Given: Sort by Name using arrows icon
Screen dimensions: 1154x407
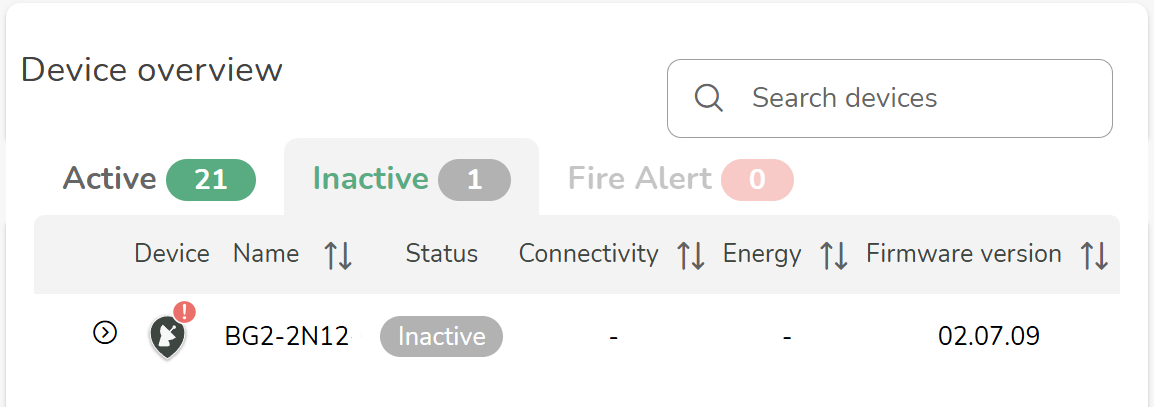Looking at the screenshot, I should coord(338,256).
